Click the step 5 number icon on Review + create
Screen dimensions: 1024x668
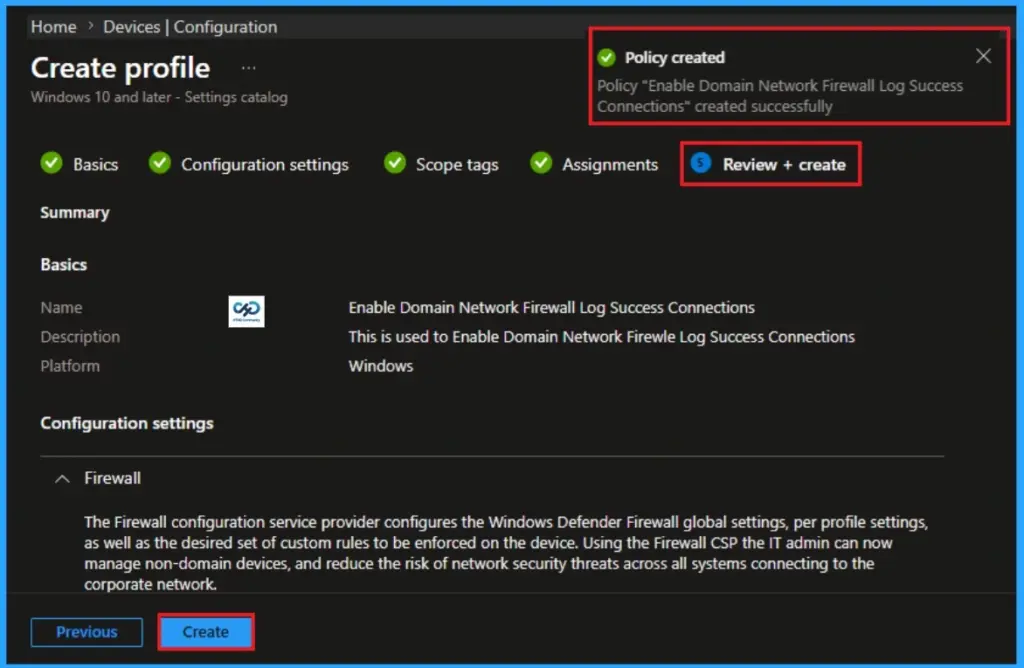pos(700,164)
